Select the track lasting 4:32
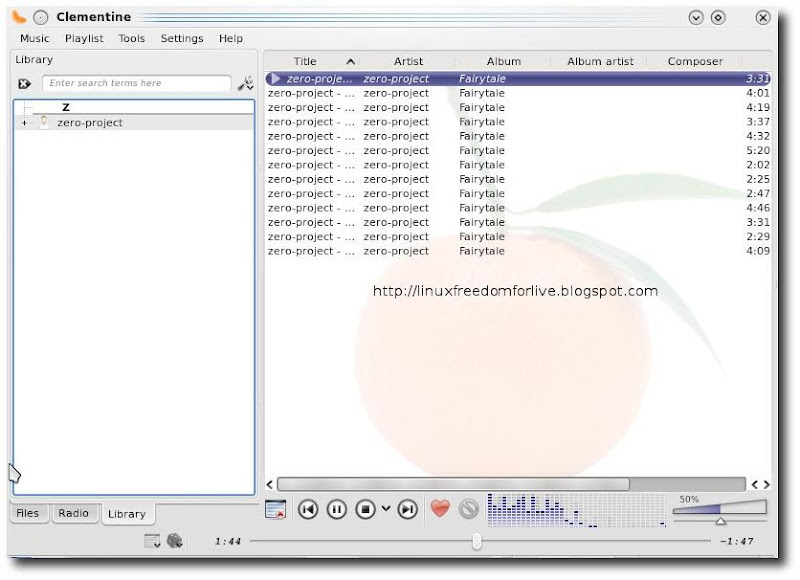Viewport: 800px width, 580px height. coord(518,136)
